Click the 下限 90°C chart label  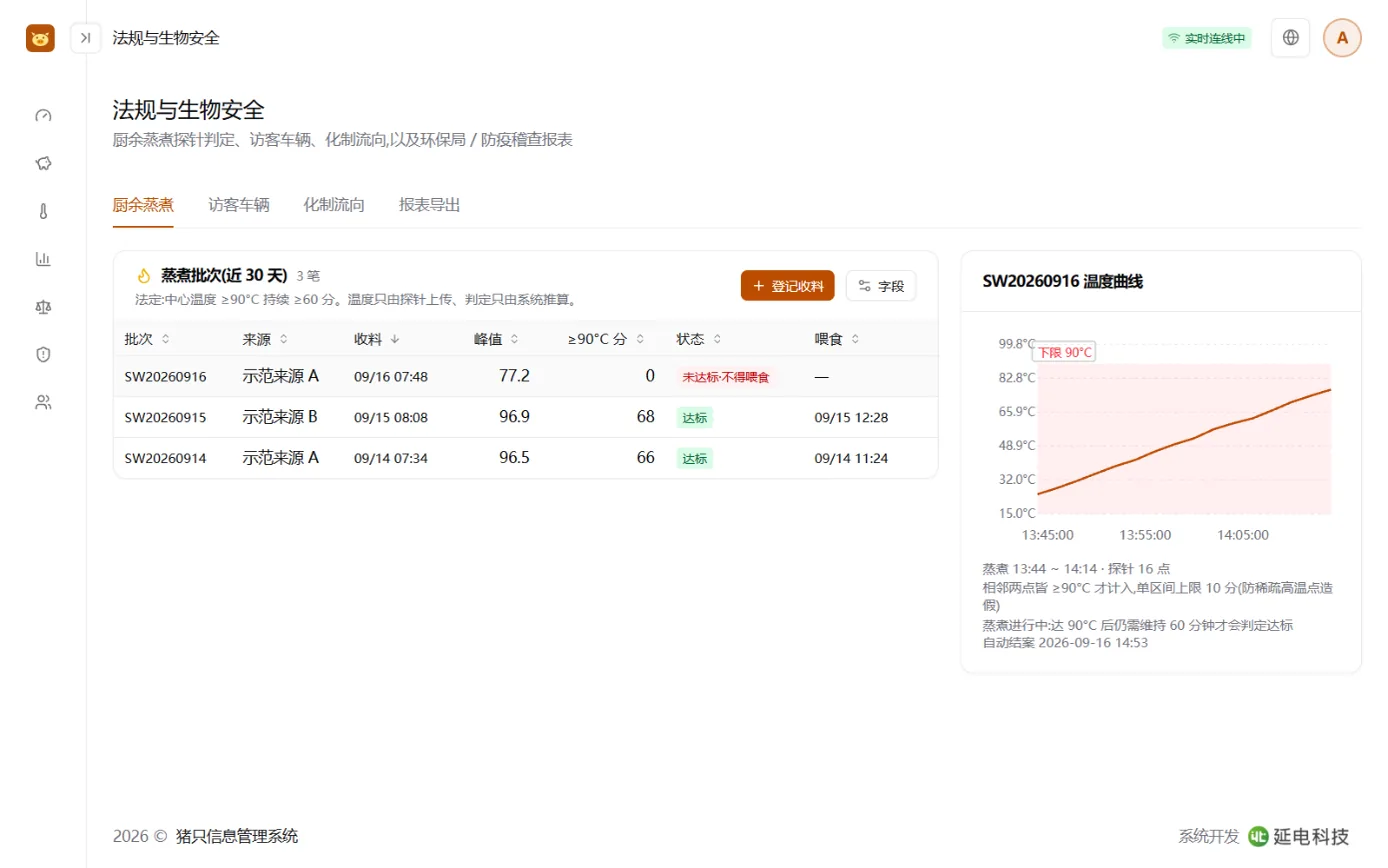(x=1064, y=353)
